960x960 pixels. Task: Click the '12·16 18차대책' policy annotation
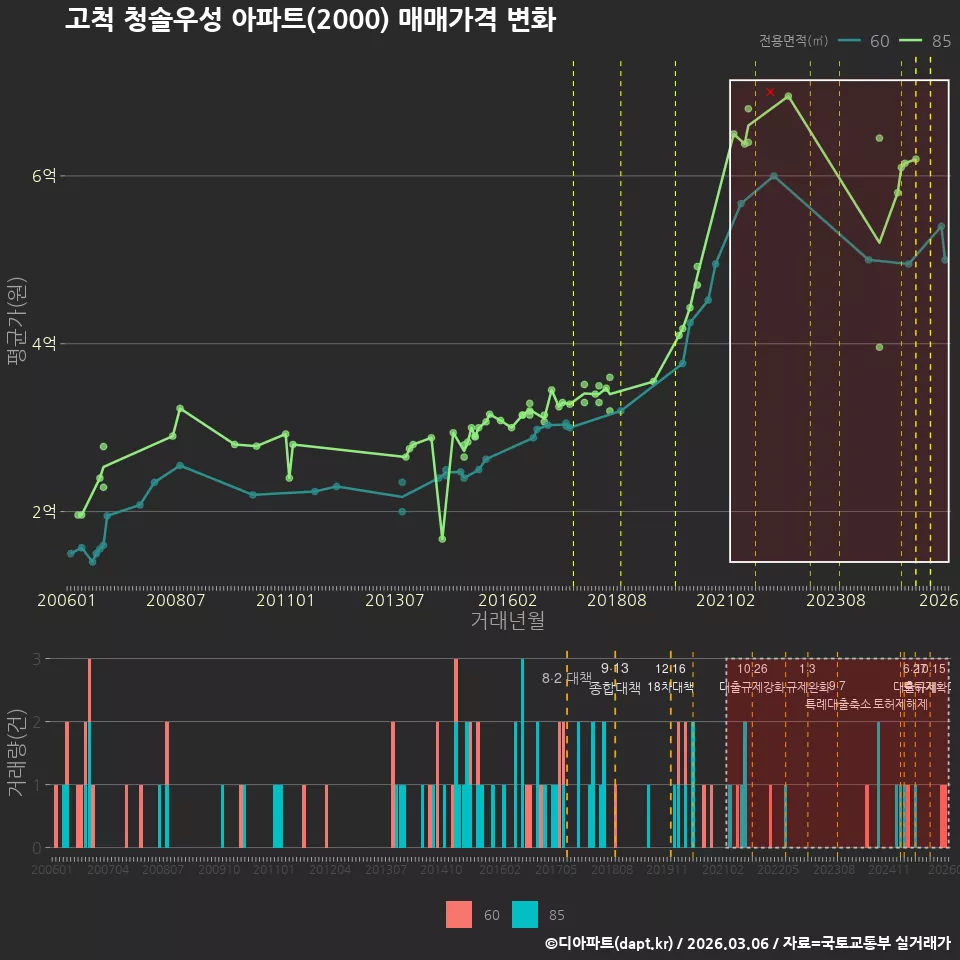point(670,678)
